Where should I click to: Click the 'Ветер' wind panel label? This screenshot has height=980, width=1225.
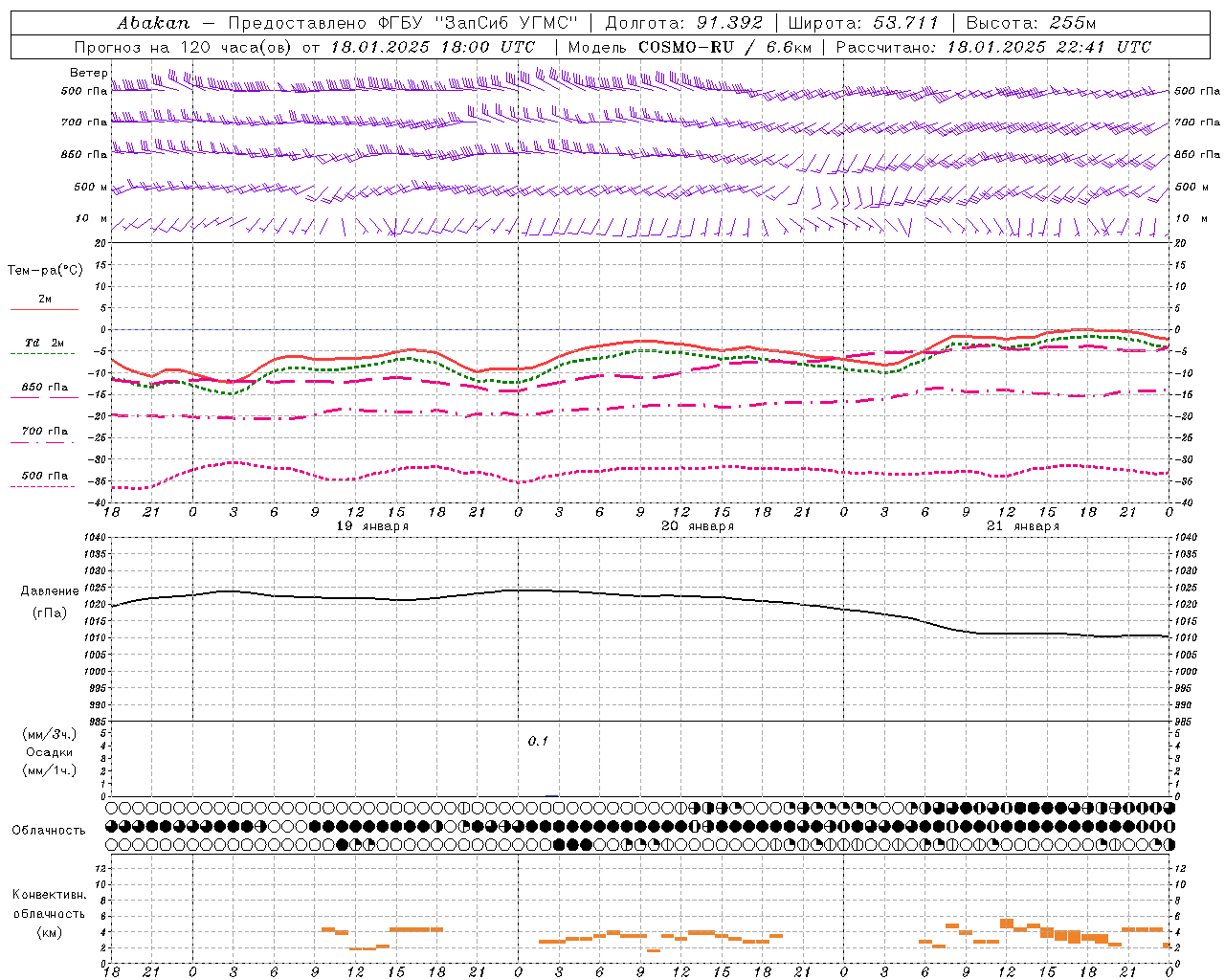tap(88, 73)
